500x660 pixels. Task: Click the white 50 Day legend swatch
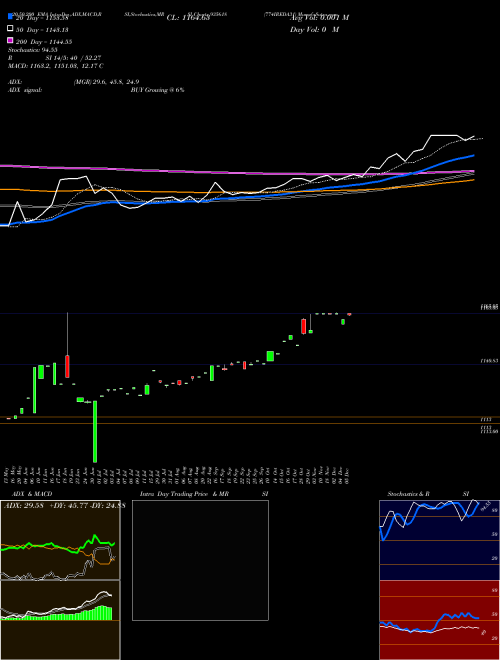coord(10,29)
